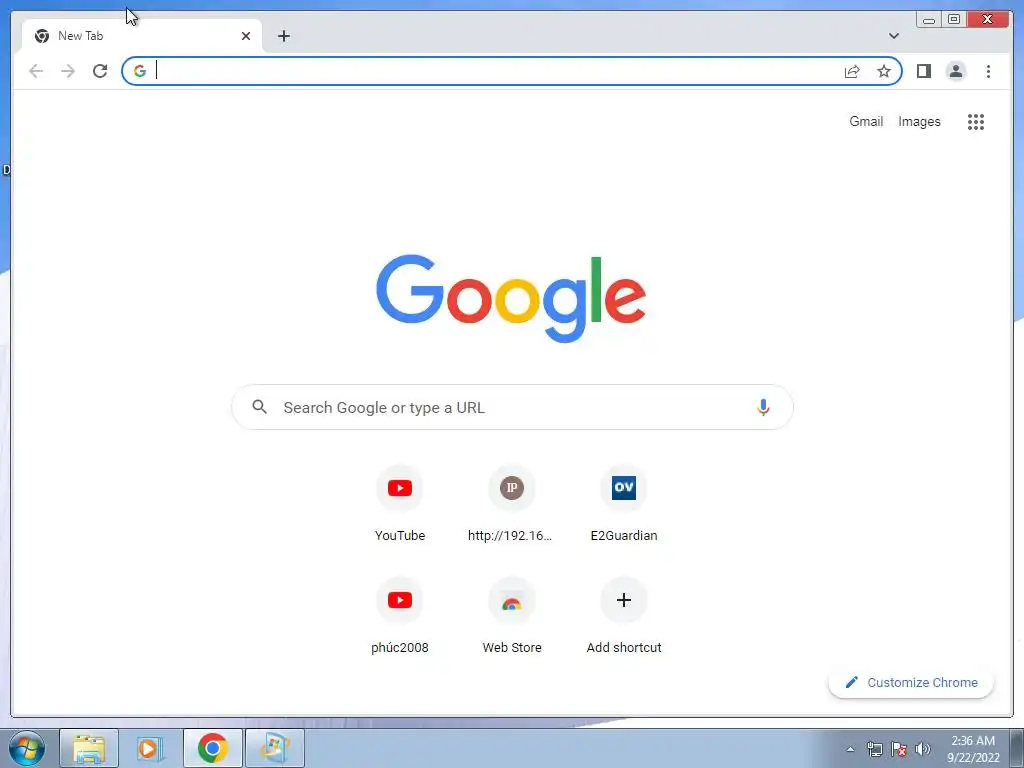Select the New Tab tab
The height and width of the screenshot is (768, 1024).
pyautogui.click(x=142, y=36)
